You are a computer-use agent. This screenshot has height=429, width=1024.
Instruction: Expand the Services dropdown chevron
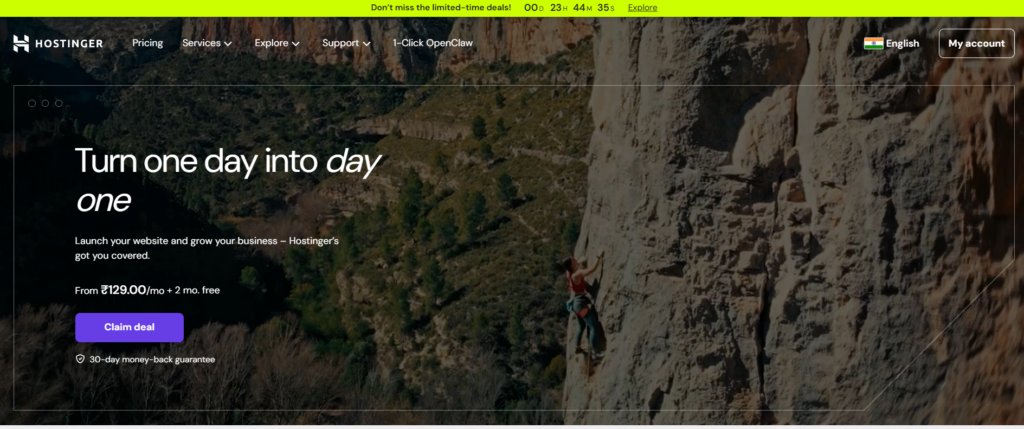[x=228, y=44]
